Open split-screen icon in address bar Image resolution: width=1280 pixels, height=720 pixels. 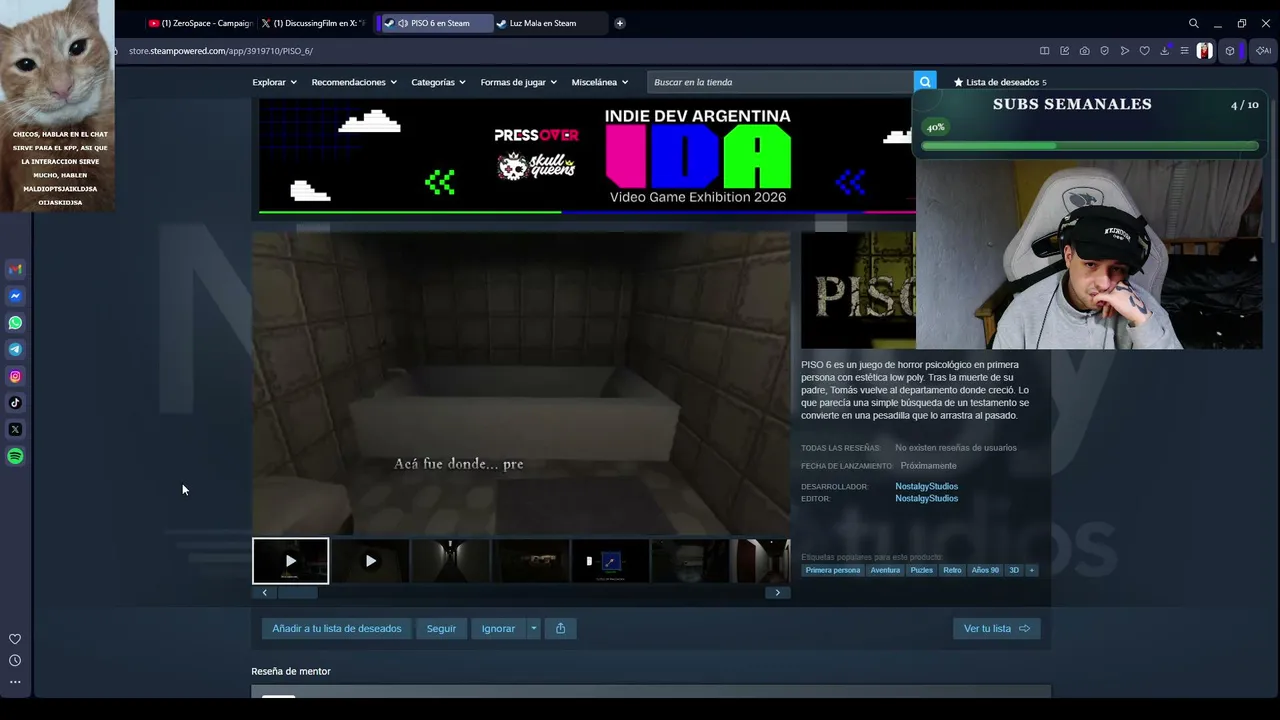point(1044,51)
